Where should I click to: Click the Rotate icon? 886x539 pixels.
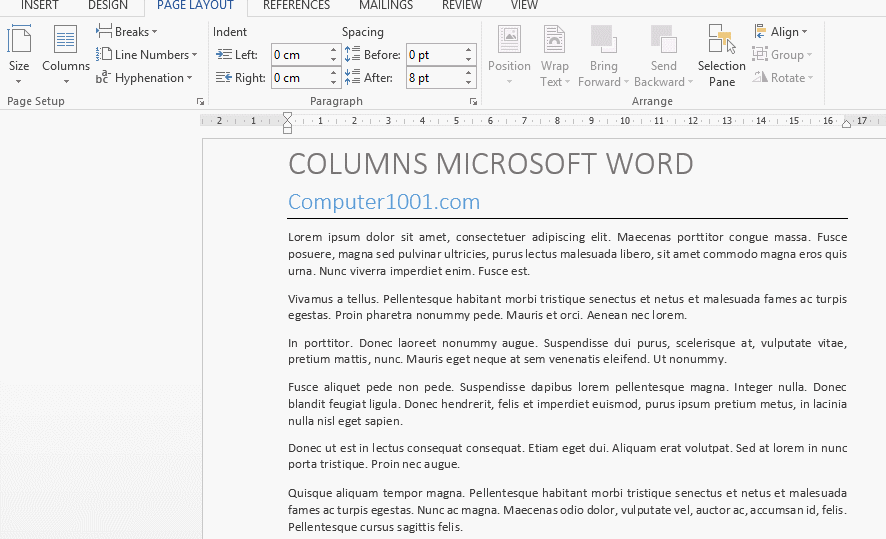760,77
